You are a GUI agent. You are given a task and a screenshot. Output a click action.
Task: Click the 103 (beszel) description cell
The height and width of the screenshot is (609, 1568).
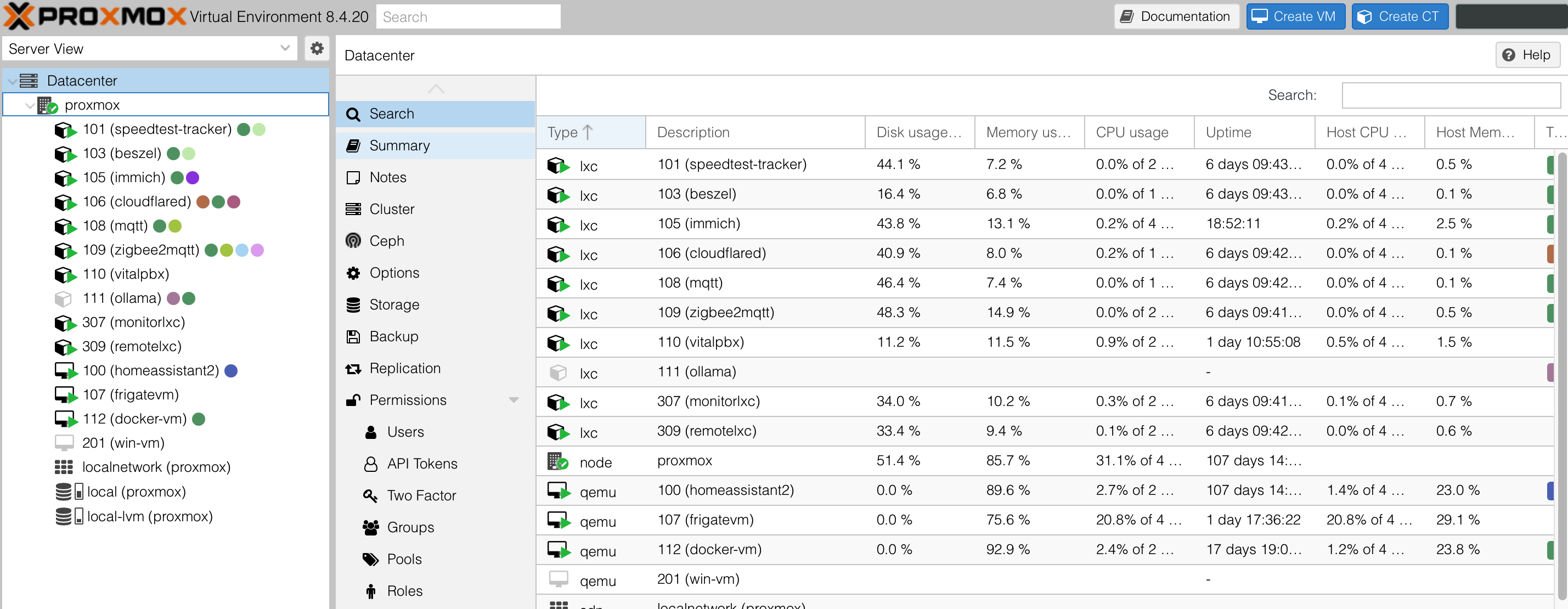pos(755,194)
